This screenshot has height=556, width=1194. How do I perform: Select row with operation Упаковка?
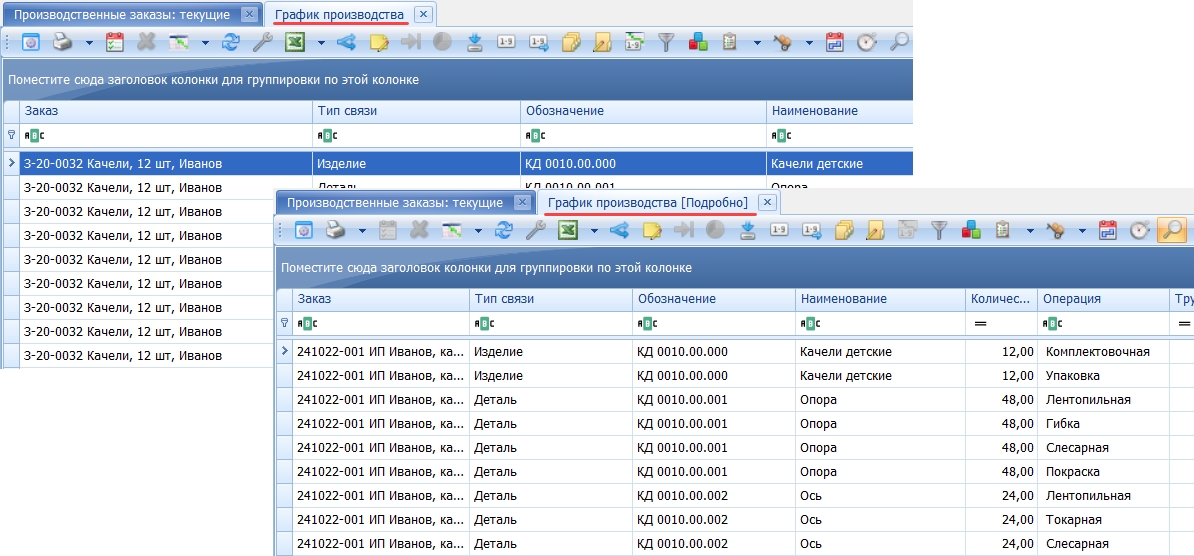point(735,376)
